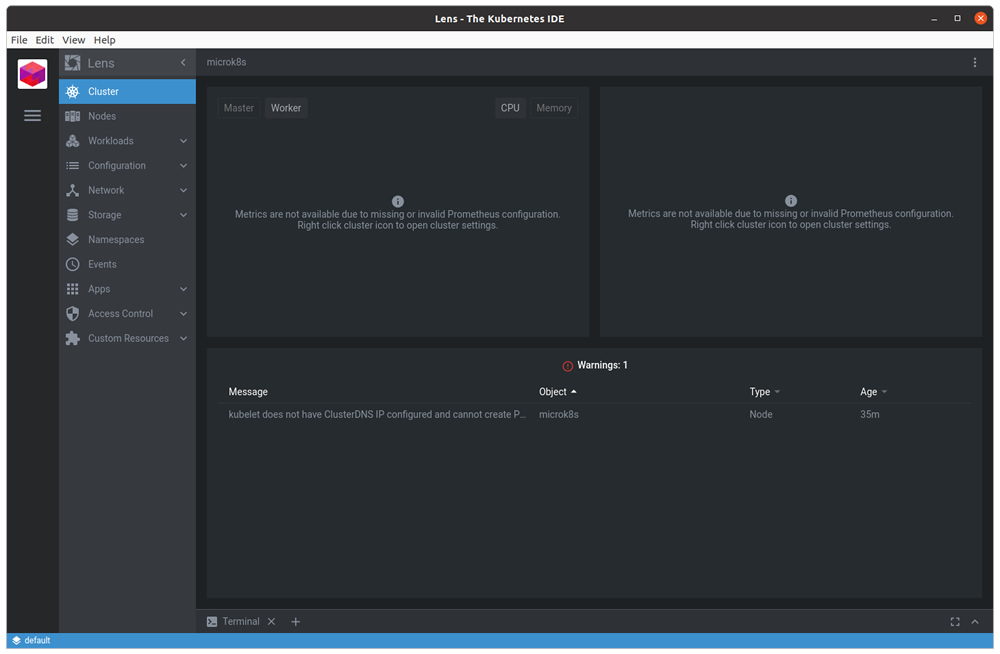The height and width of the screenshot is (654, 1000).
Task: Go to the Nodes page
Action: (128, 116)
